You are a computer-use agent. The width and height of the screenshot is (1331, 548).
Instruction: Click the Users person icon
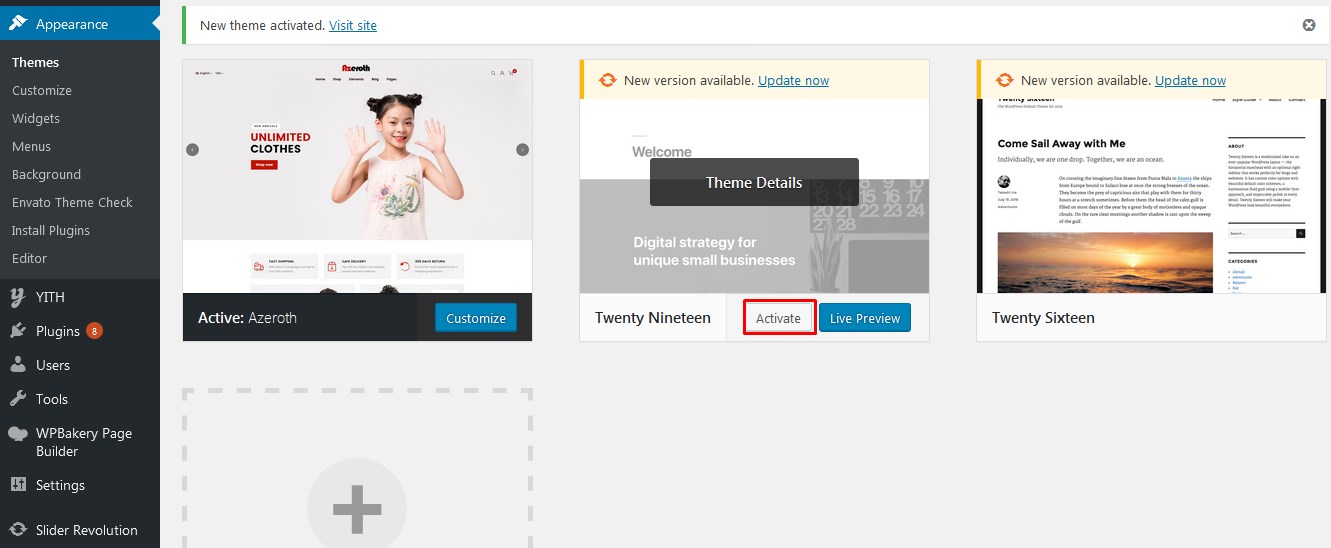(18, 365)
